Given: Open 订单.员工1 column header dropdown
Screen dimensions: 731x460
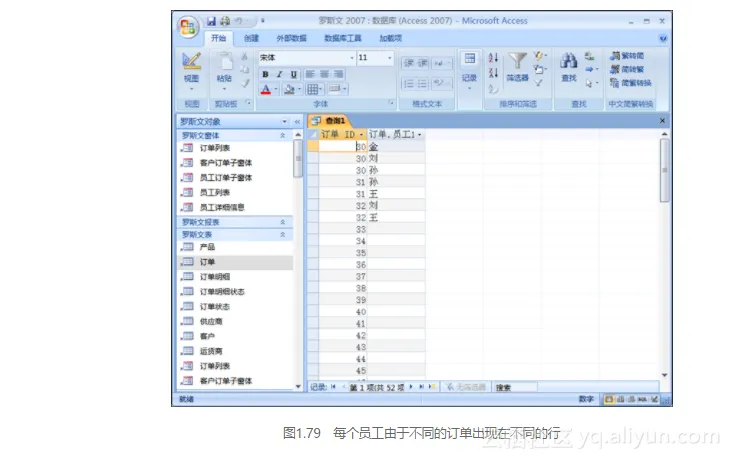Looking at the screenshot, I should (x=420, y=135).
